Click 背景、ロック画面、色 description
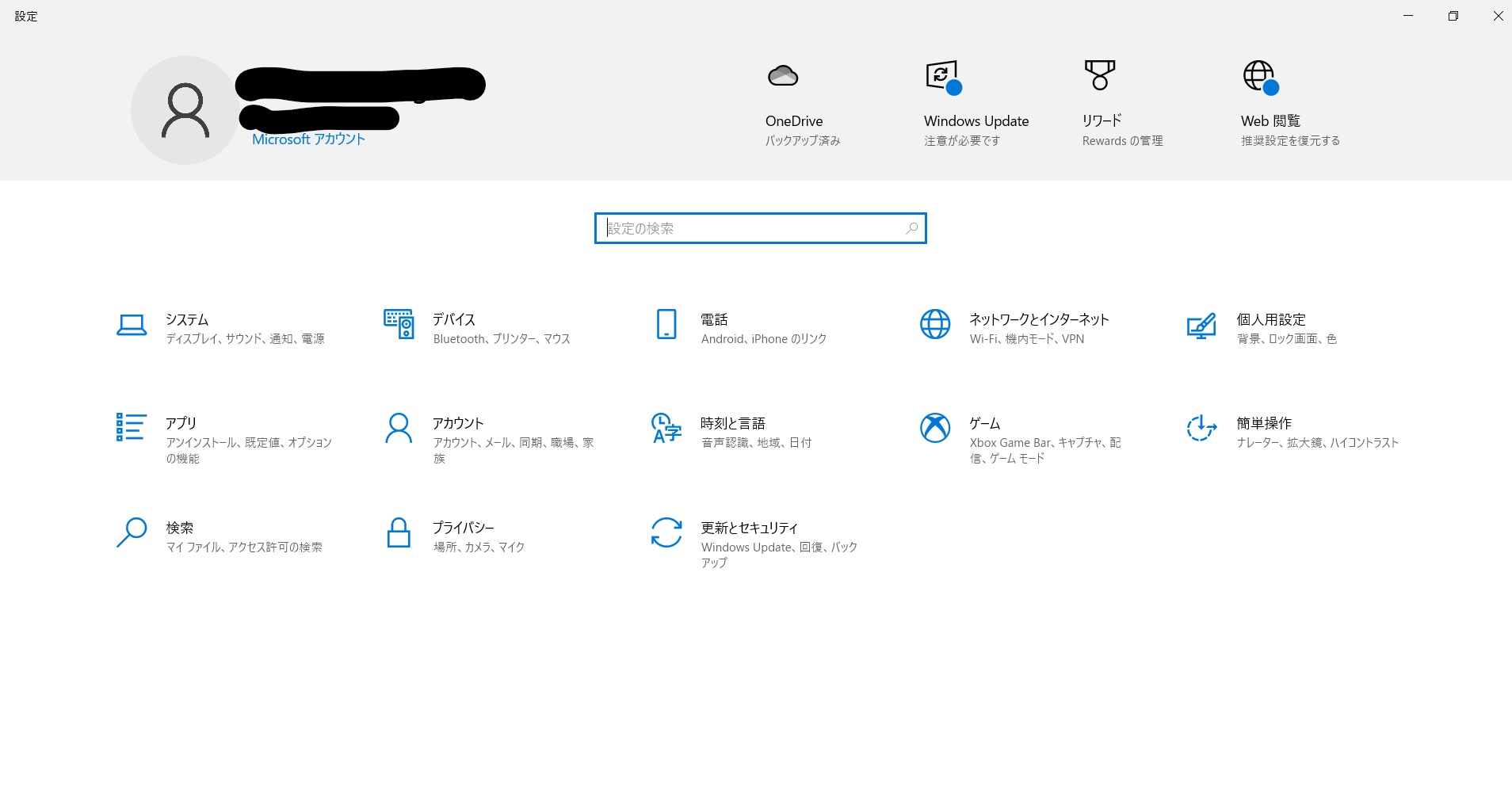1512x805 pixels. pyautogui.click(x=1287, y=339)
